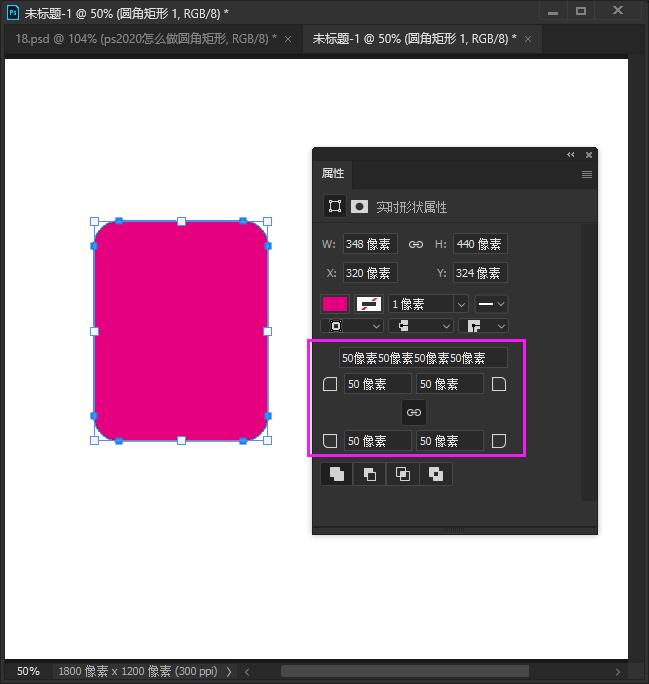Click the top-right corner radius icon
The height and width of the screenshot is (684, 649).
pyautogui.click(x=499, y=384)
